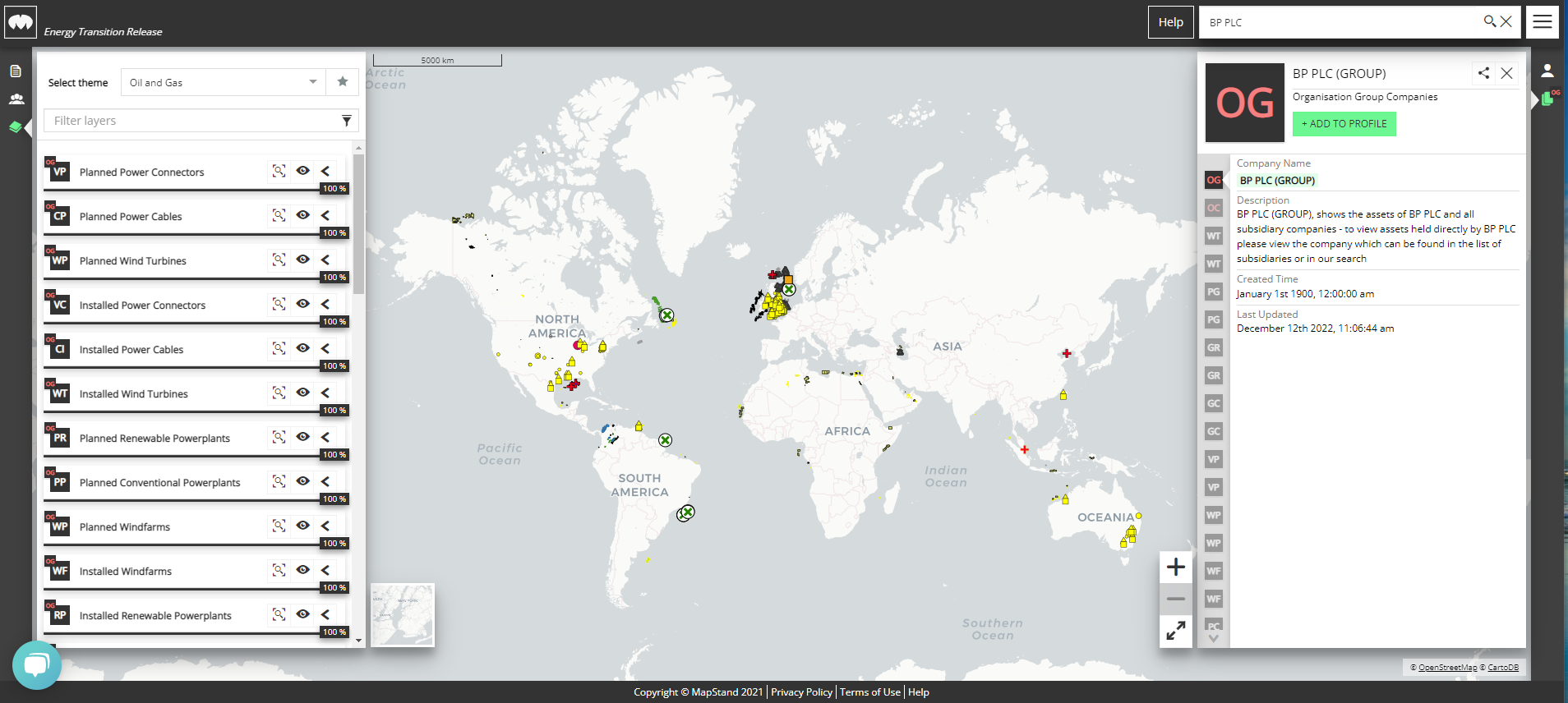Open the documents panel in left sidebar
Viewport: 1568px width, 703px height.
click(16, 71)
